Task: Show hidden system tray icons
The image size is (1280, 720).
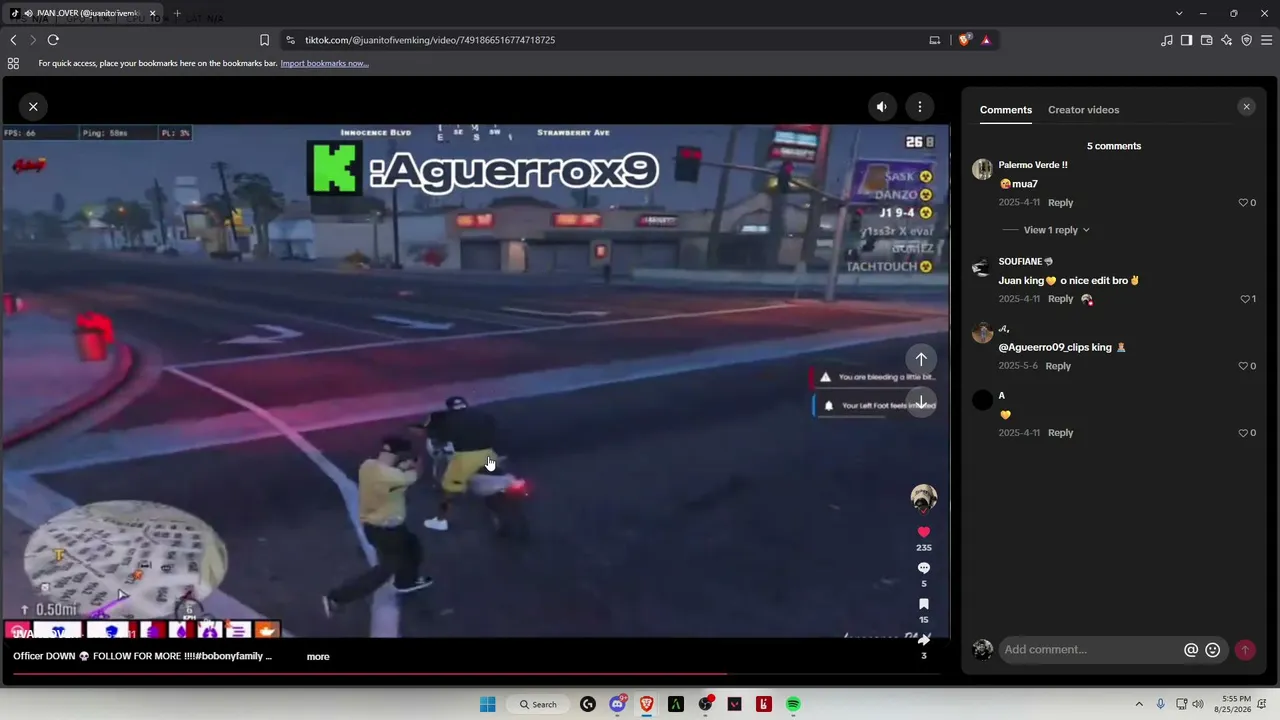Action: point(1139,704)
